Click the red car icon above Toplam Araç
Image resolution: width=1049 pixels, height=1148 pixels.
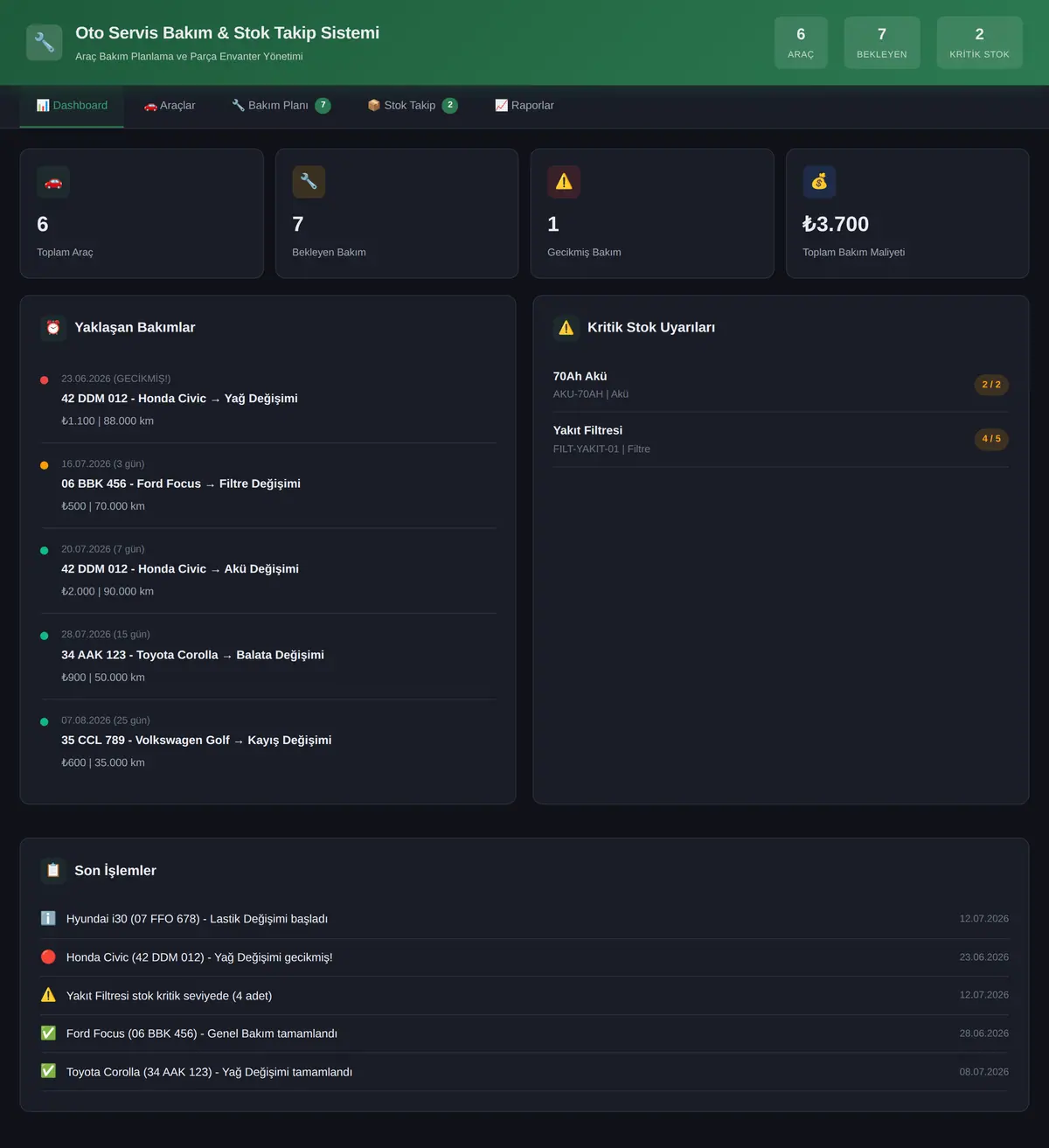(x=53, y=182)
